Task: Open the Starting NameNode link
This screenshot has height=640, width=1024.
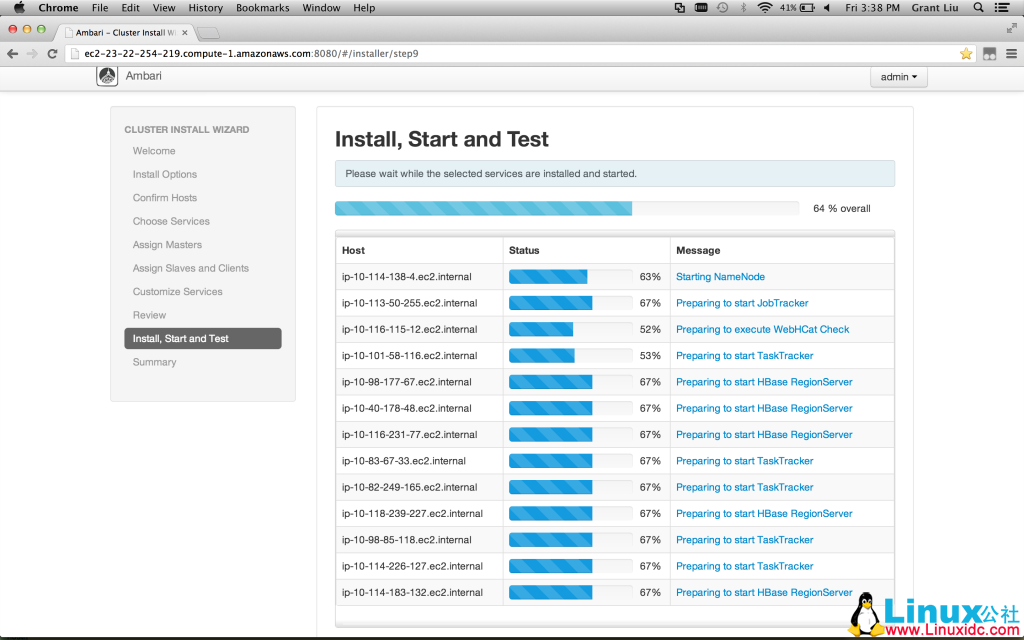Action: tap(720, 276)
